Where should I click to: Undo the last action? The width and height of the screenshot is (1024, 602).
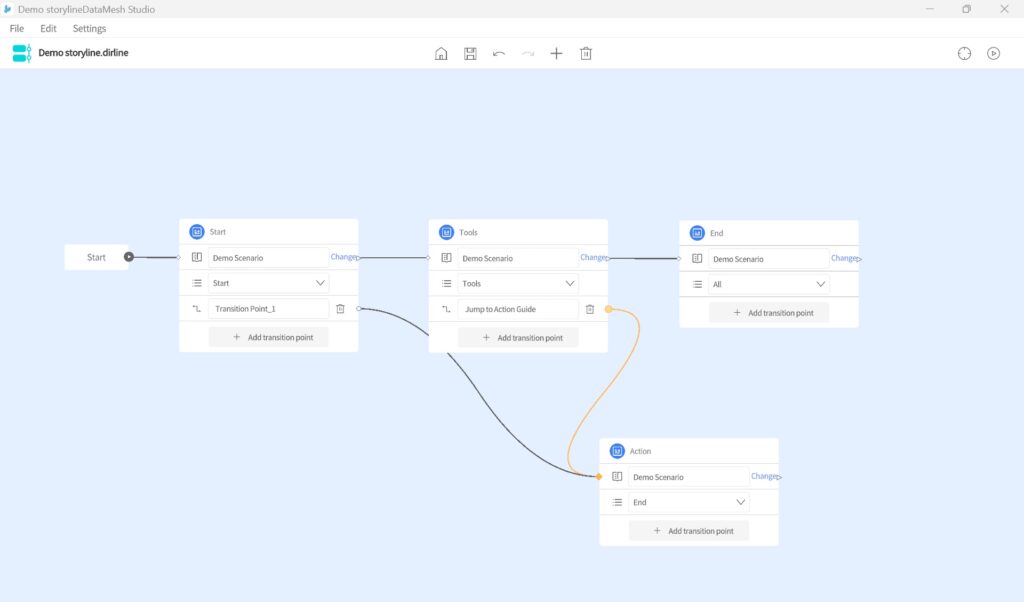498,53
